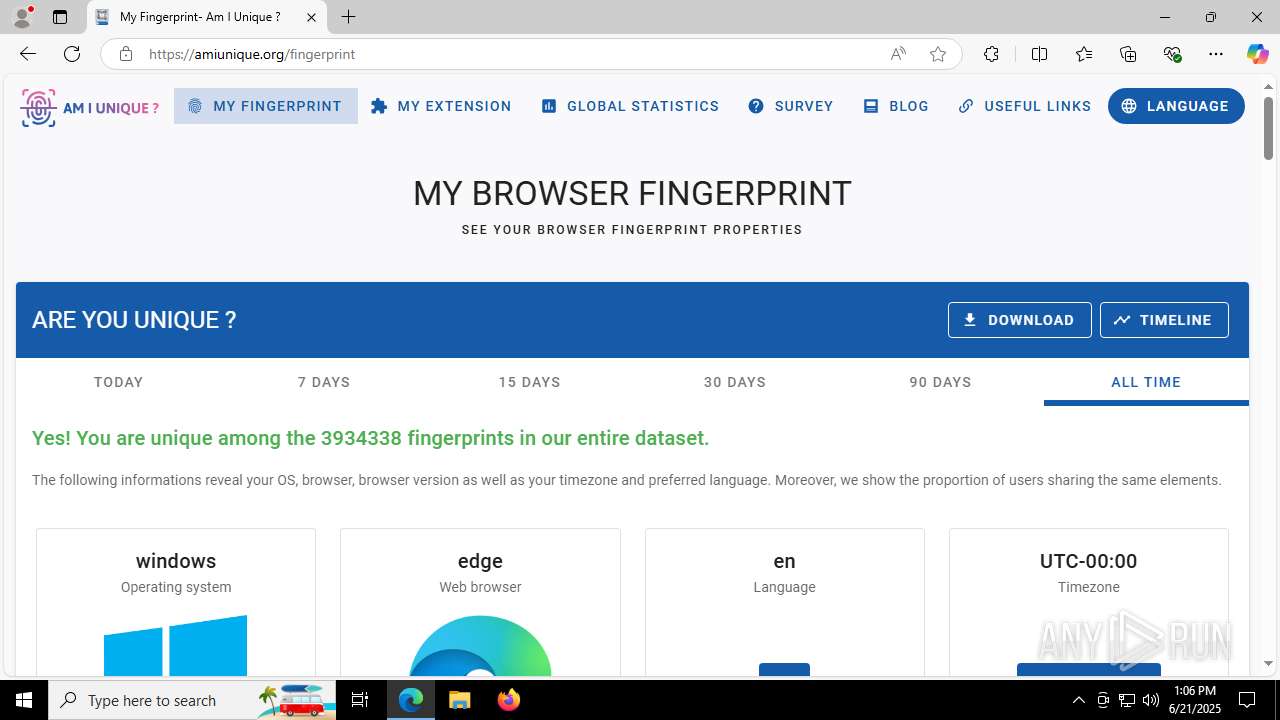View site information lock icon
The image size is (1280, 720).
coord(125,54)
